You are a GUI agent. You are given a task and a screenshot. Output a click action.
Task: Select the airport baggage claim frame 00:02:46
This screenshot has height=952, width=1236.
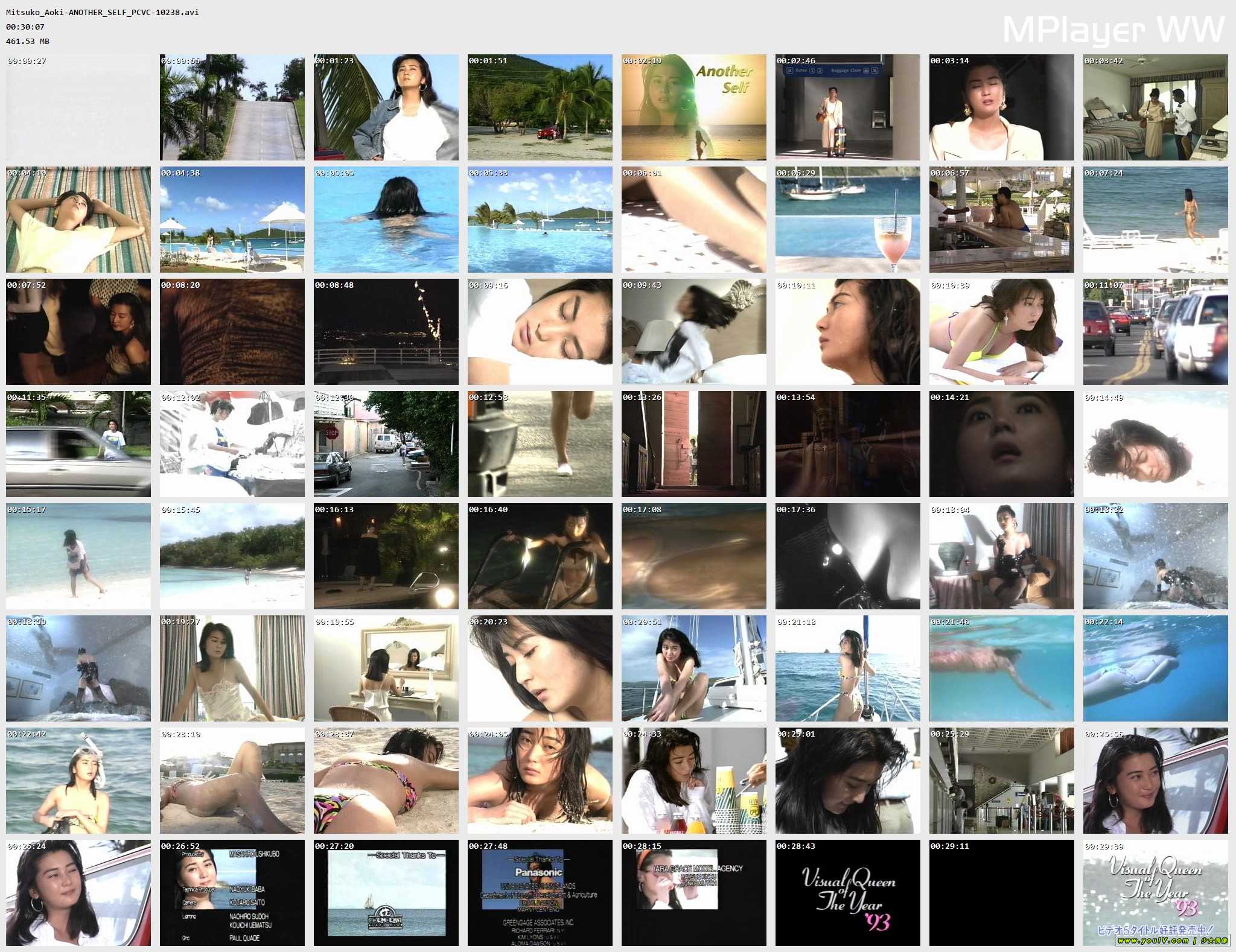[x=848, y=107]
